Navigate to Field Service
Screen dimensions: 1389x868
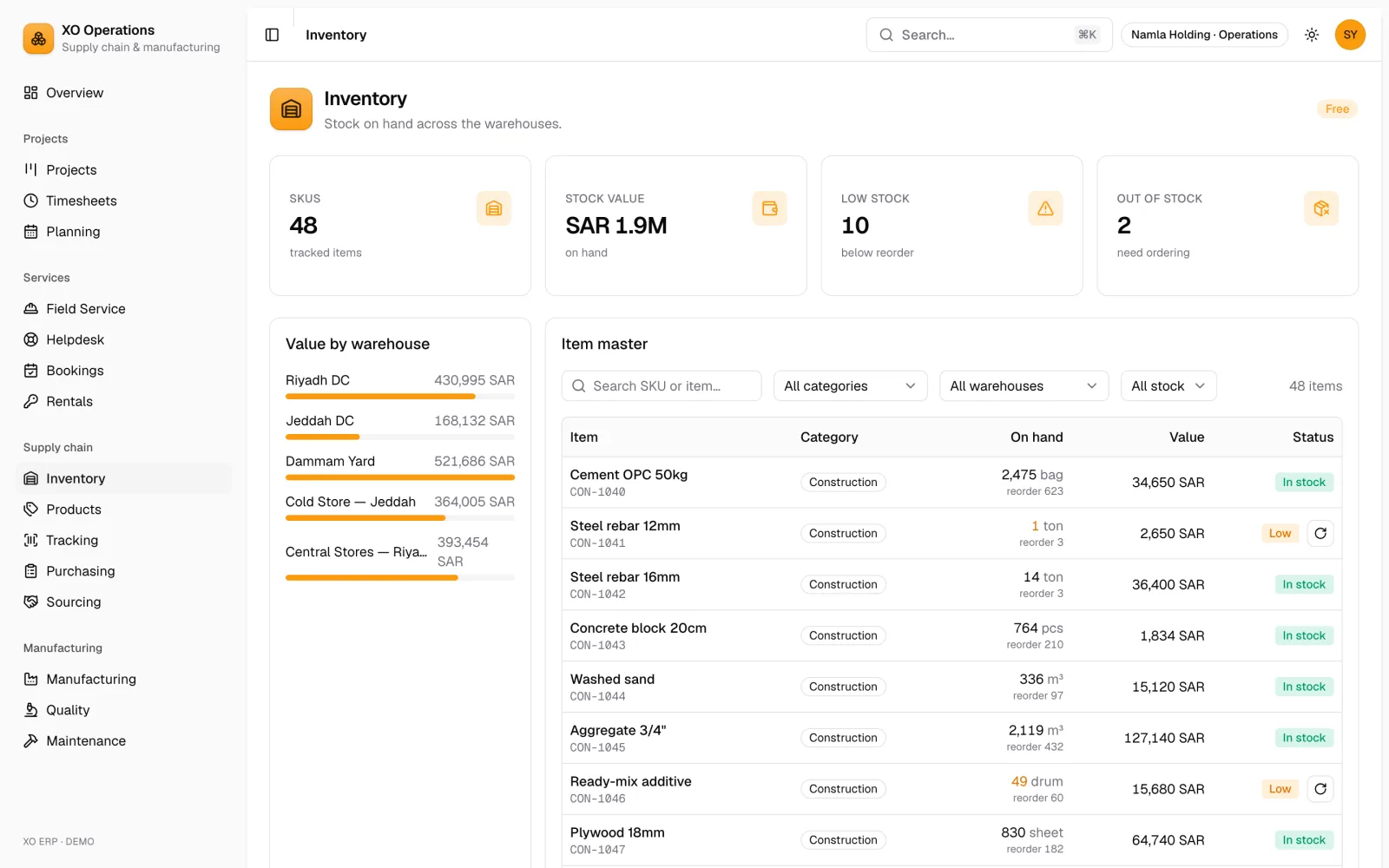123,309
